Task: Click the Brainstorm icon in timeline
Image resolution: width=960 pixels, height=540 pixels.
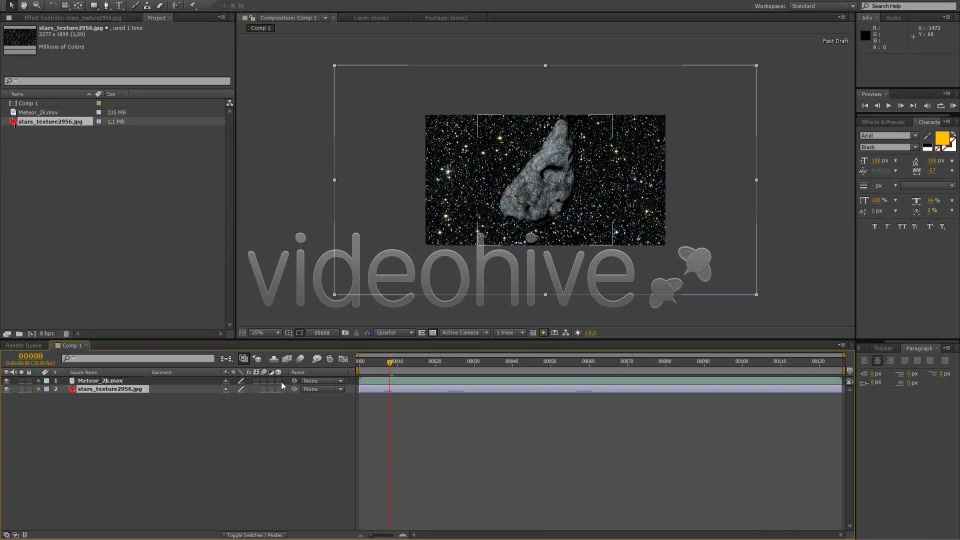Action: [x=317, y=359]
